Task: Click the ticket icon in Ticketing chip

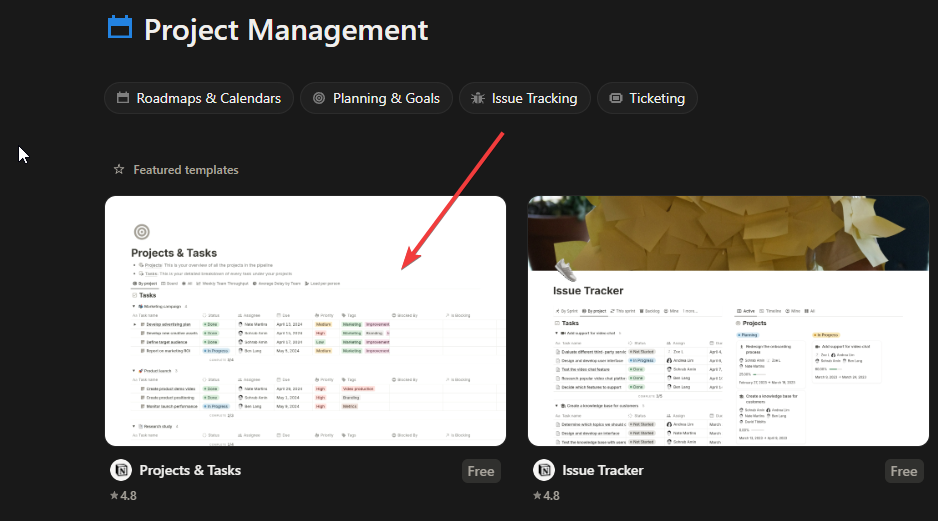Action: [x=615, y=98]
